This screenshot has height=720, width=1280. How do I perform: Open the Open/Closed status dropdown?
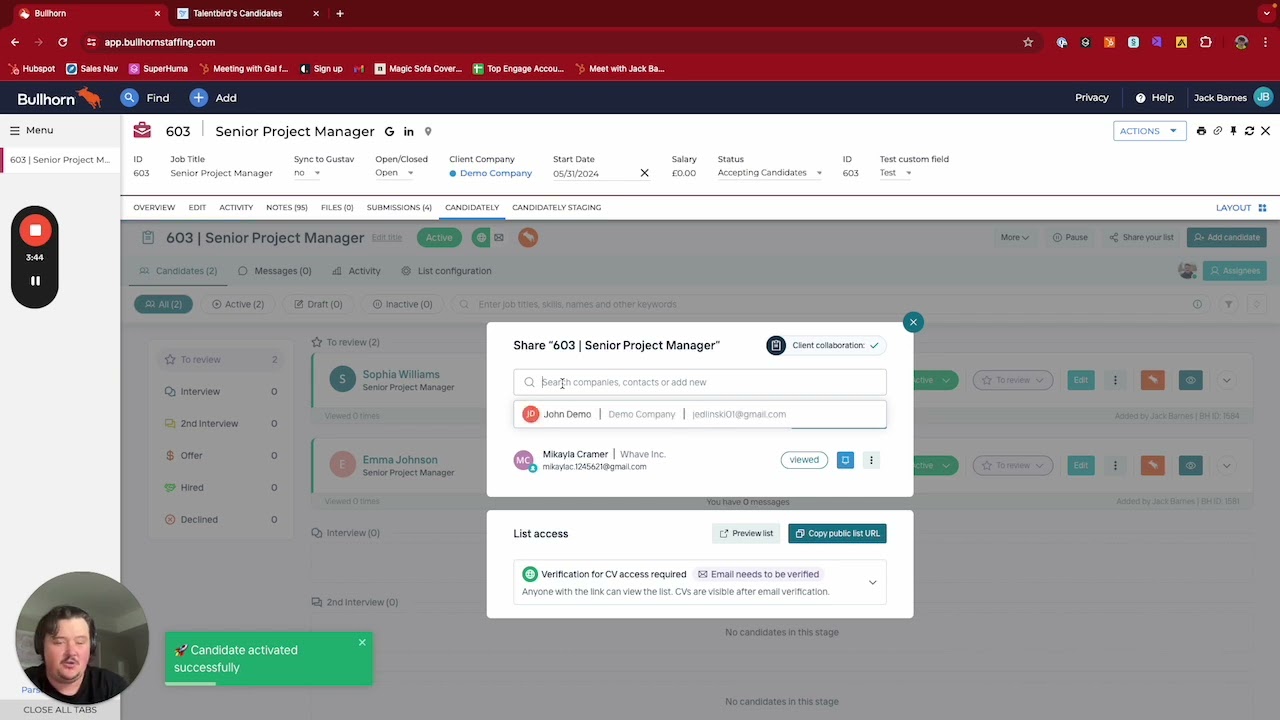click(x=394, y=173)
